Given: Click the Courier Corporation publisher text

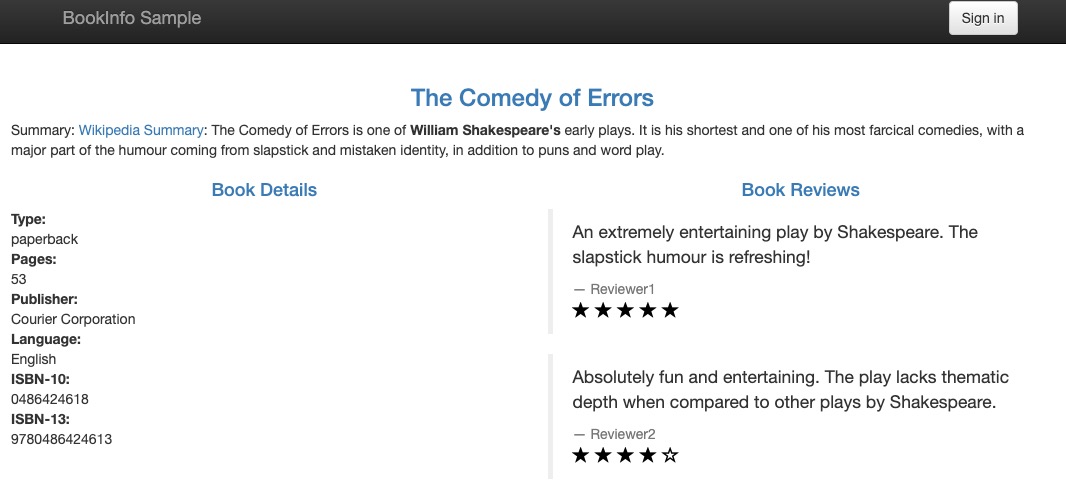Looking at the screenshot, I should pyautogui.click(x=73, y=319).
